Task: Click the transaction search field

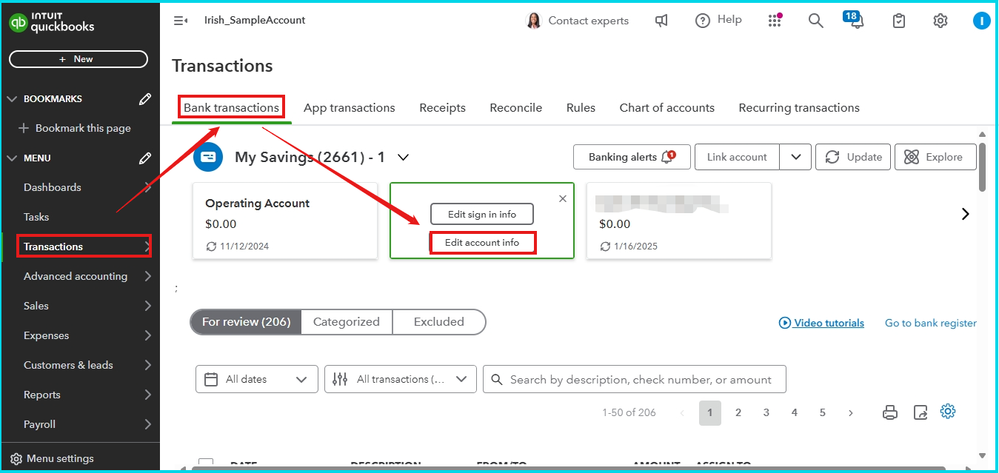Action: 635,379
